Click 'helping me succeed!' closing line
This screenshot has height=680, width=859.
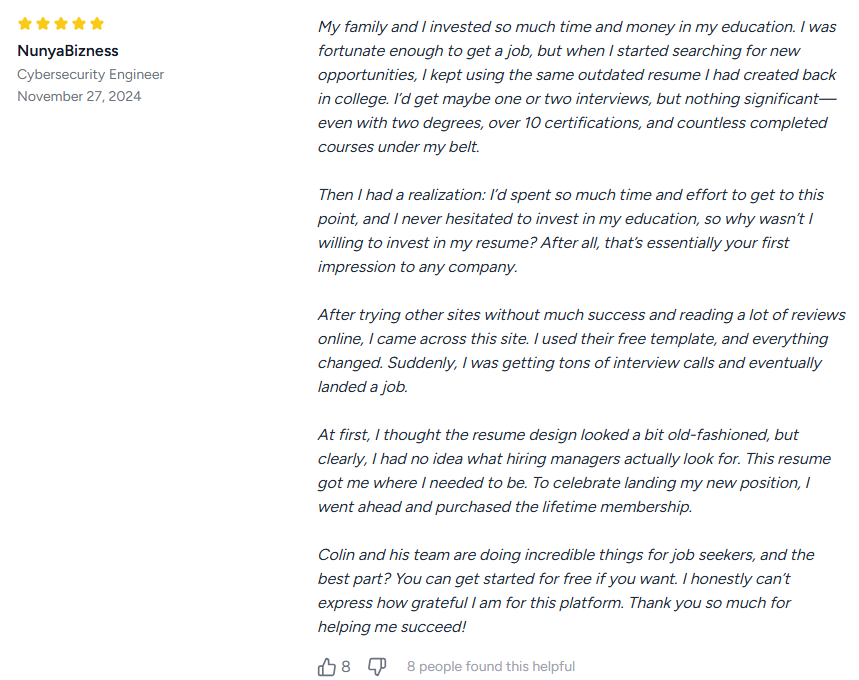392,627
